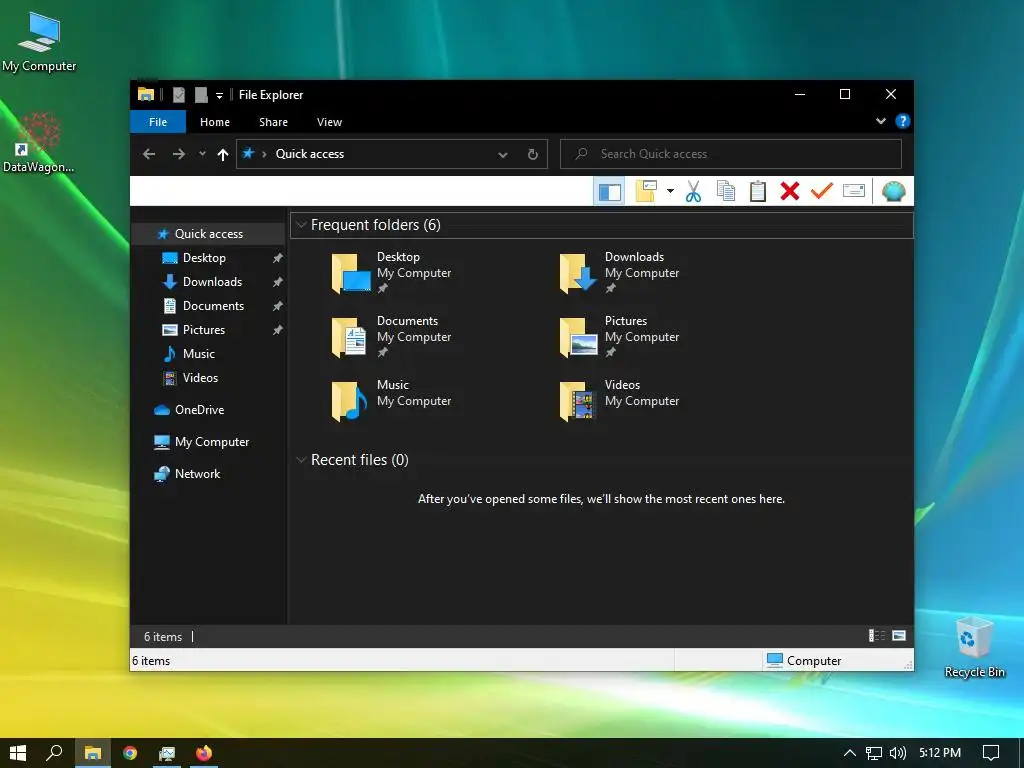Click the Rename toolbar icon
This screenshot has height=768, width=1024.
[x=854, y=191]
